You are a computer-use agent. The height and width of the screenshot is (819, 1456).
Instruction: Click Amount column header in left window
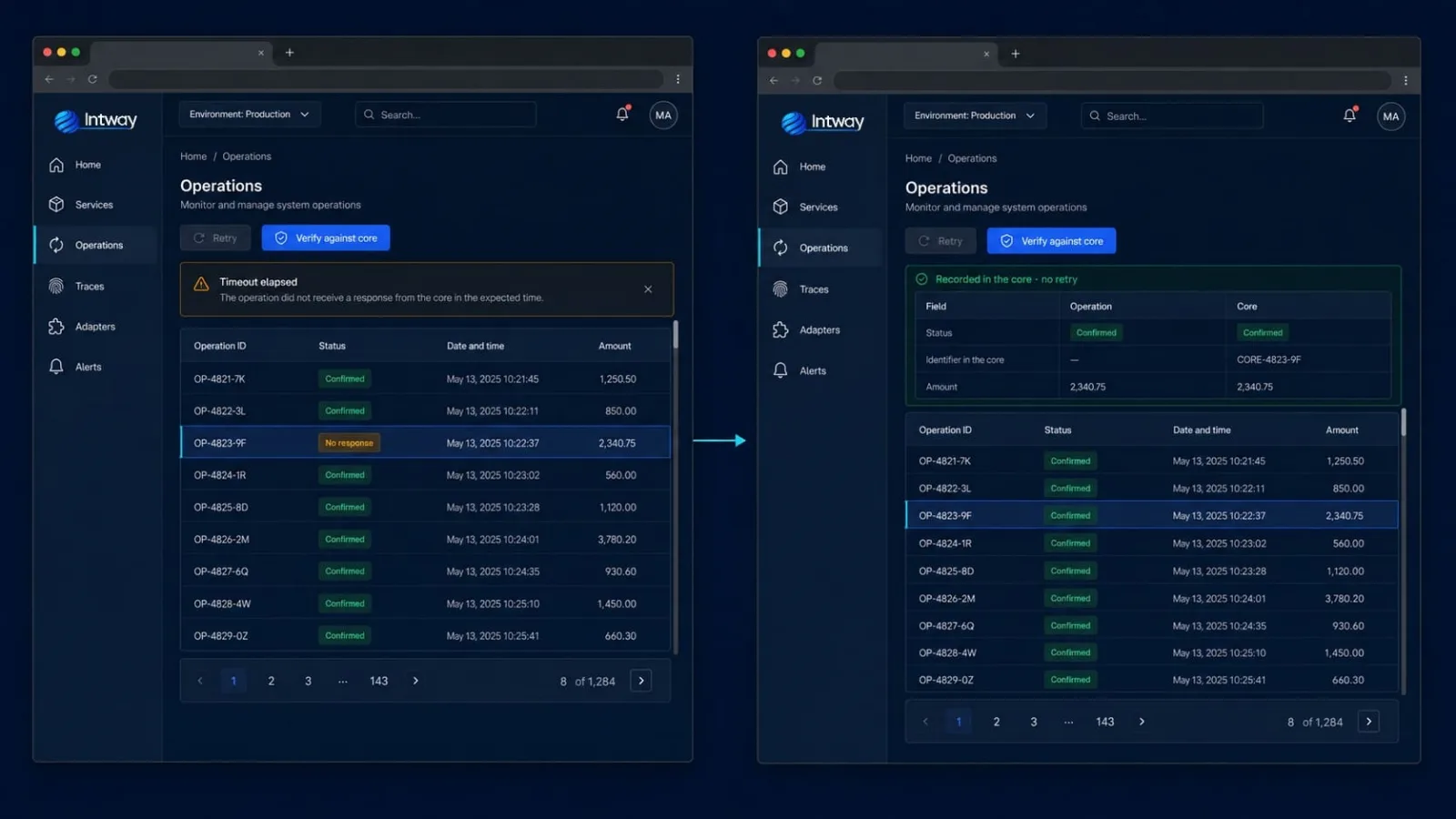[614, 346]
